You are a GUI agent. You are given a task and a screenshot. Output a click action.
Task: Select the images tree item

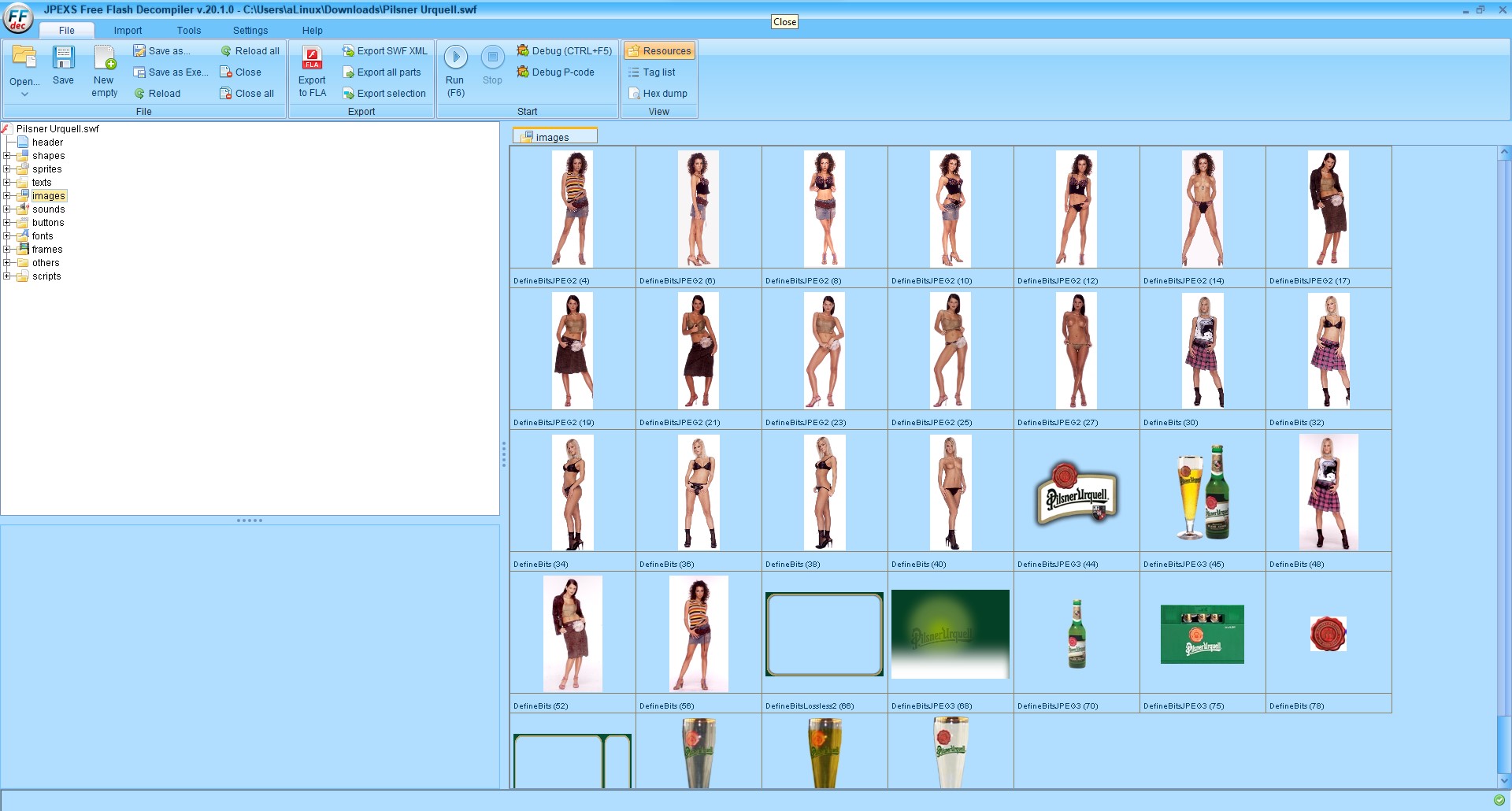[49, 196]
